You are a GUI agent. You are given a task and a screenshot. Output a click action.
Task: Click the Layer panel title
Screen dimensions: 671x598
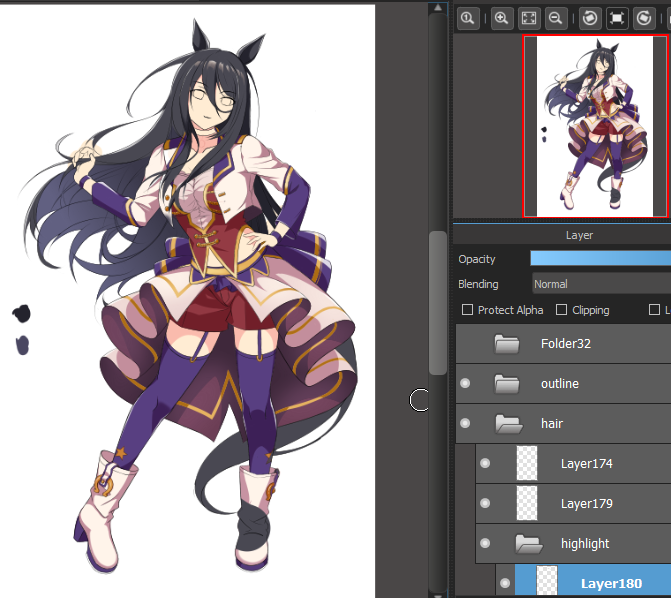pyautogui.click(x=579, y=235)
